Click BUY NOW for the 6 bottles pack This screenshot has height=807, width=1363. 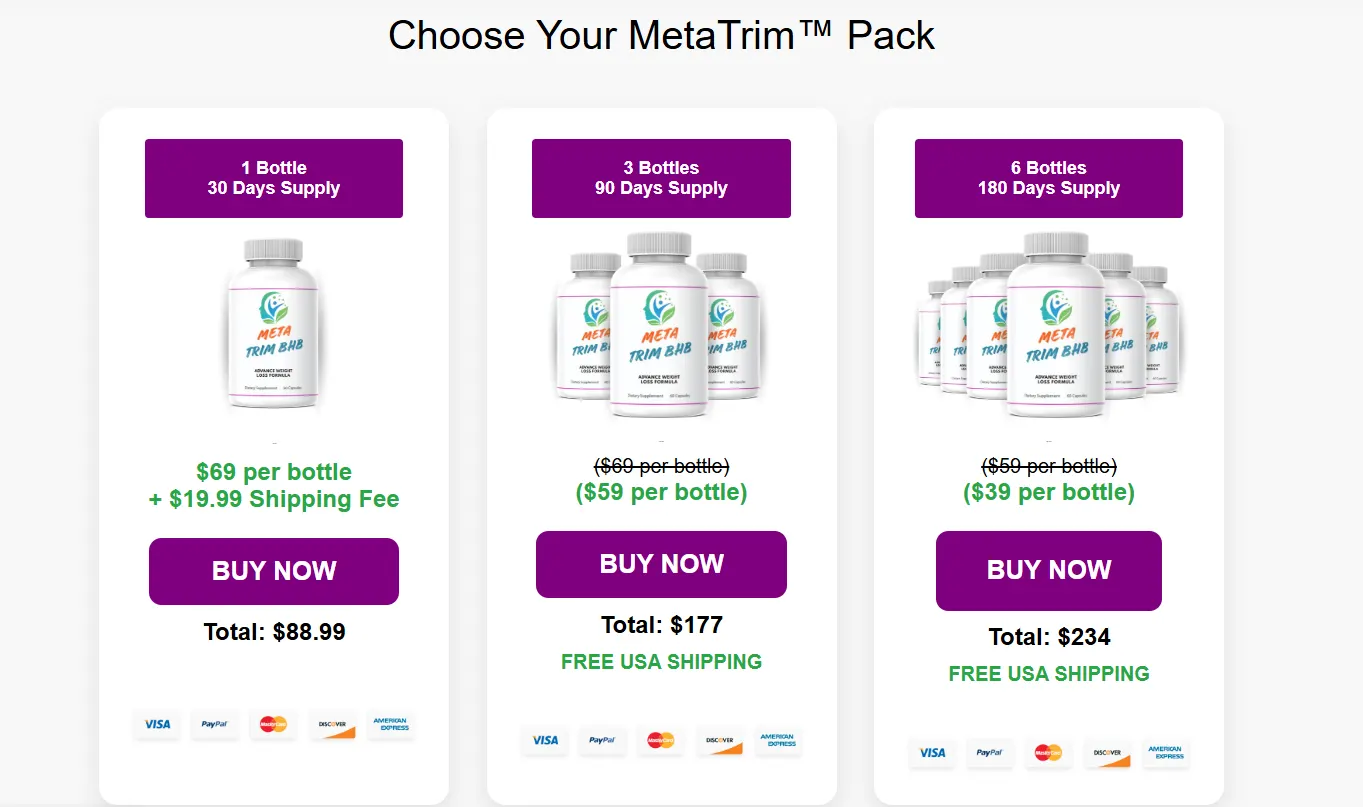[x=1048, y=570]
